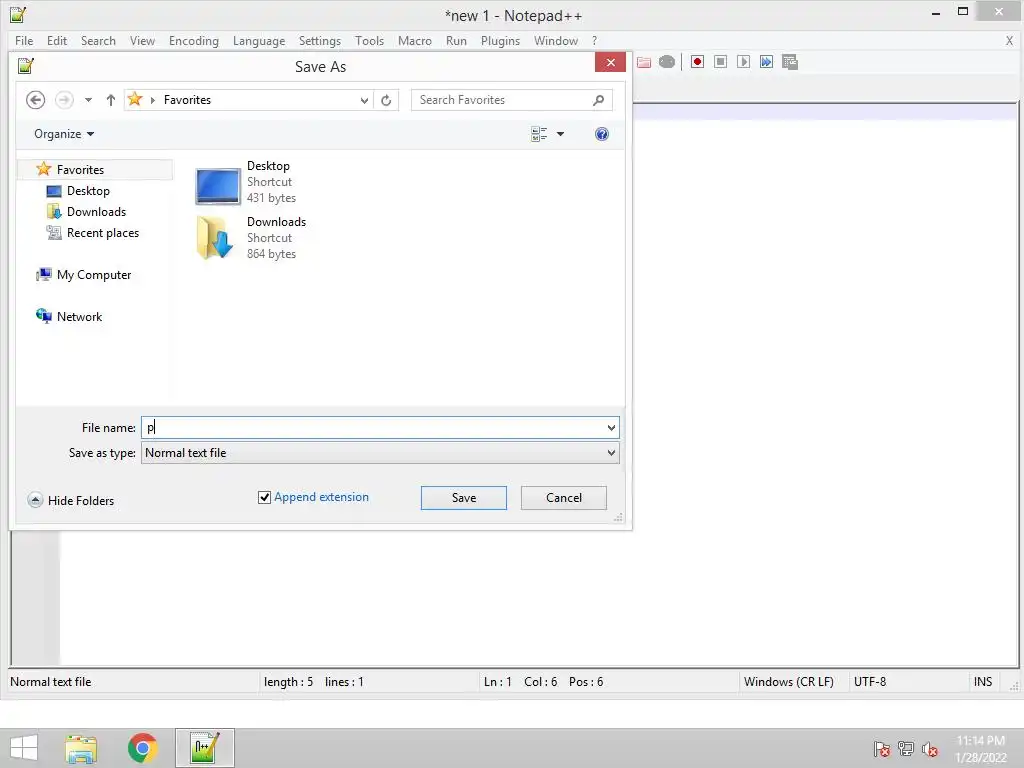The height and width of the screenshot is (768, 1024).
Task: Run macro multiple times icon
Action: coord(766,62)
